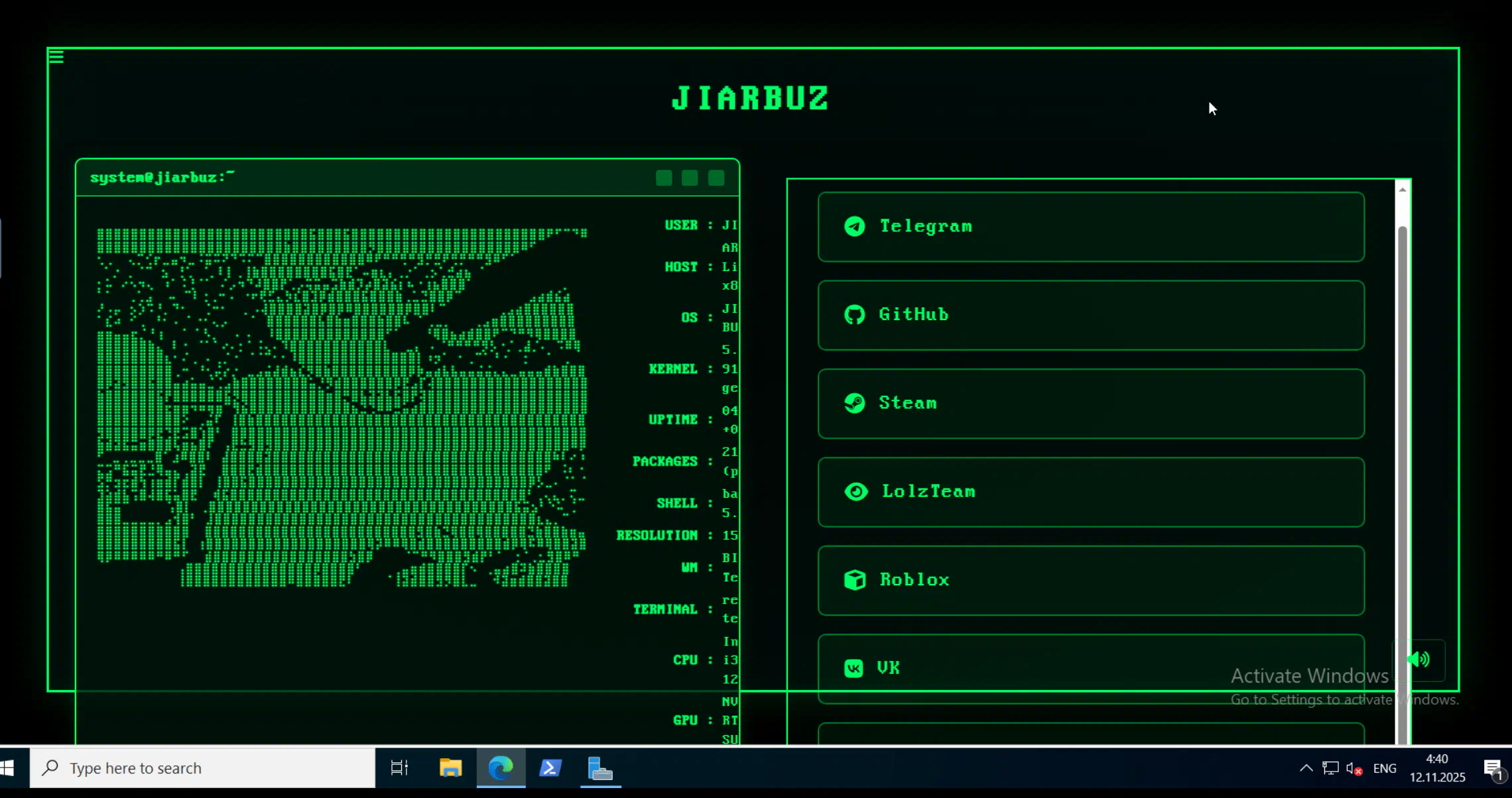Open the hamburger menu icon
This screenshot has height=798, width=1512.
pos(56,57)
